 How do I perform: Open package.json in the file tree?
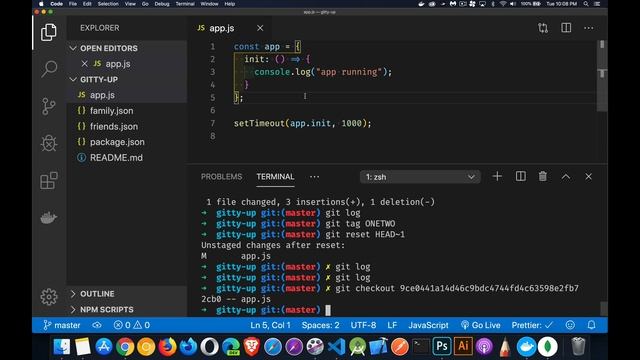[x=127, y=142]
